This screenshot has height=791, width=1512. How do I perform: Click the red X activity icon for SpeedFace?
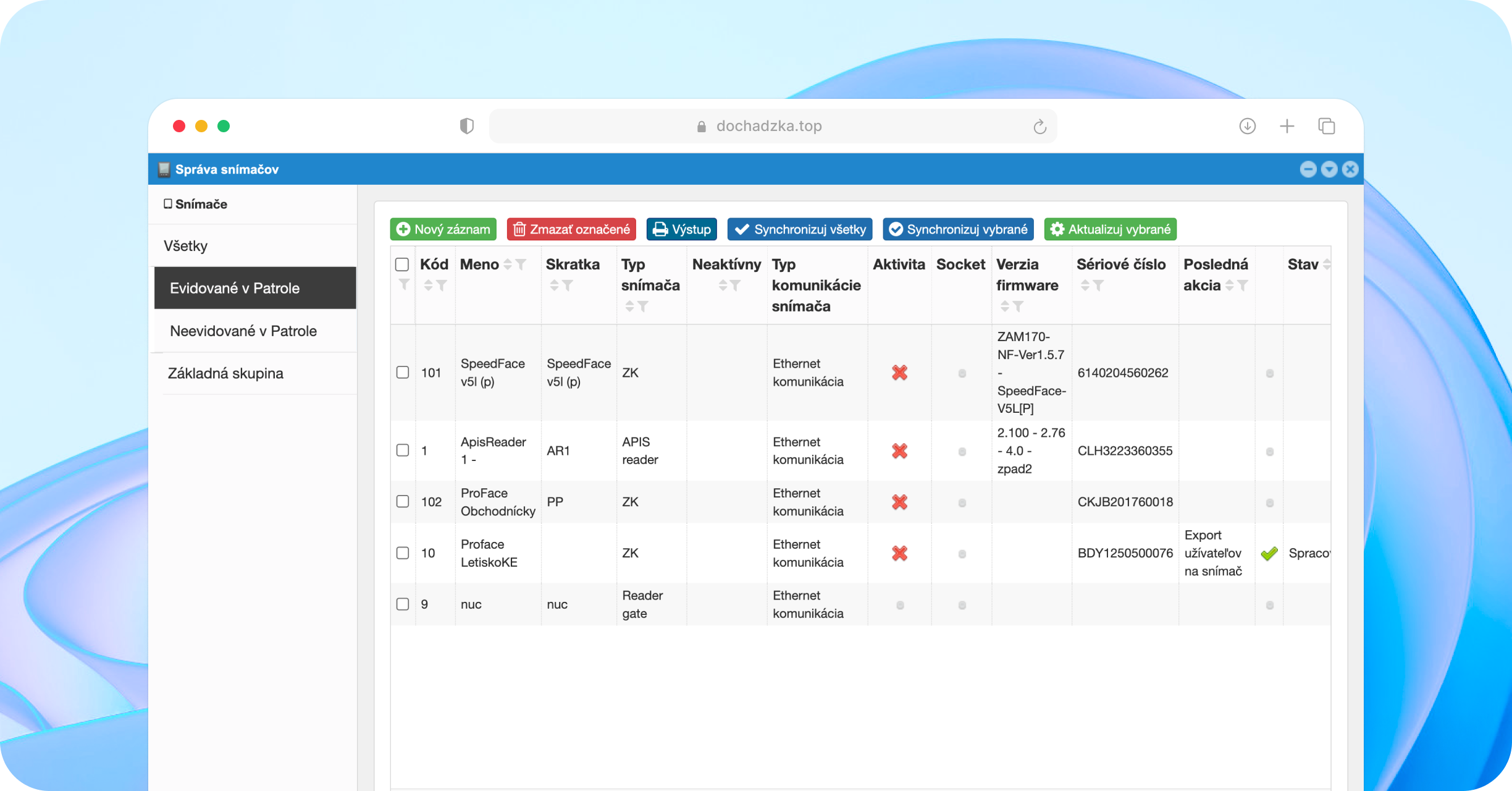(899, 373)
